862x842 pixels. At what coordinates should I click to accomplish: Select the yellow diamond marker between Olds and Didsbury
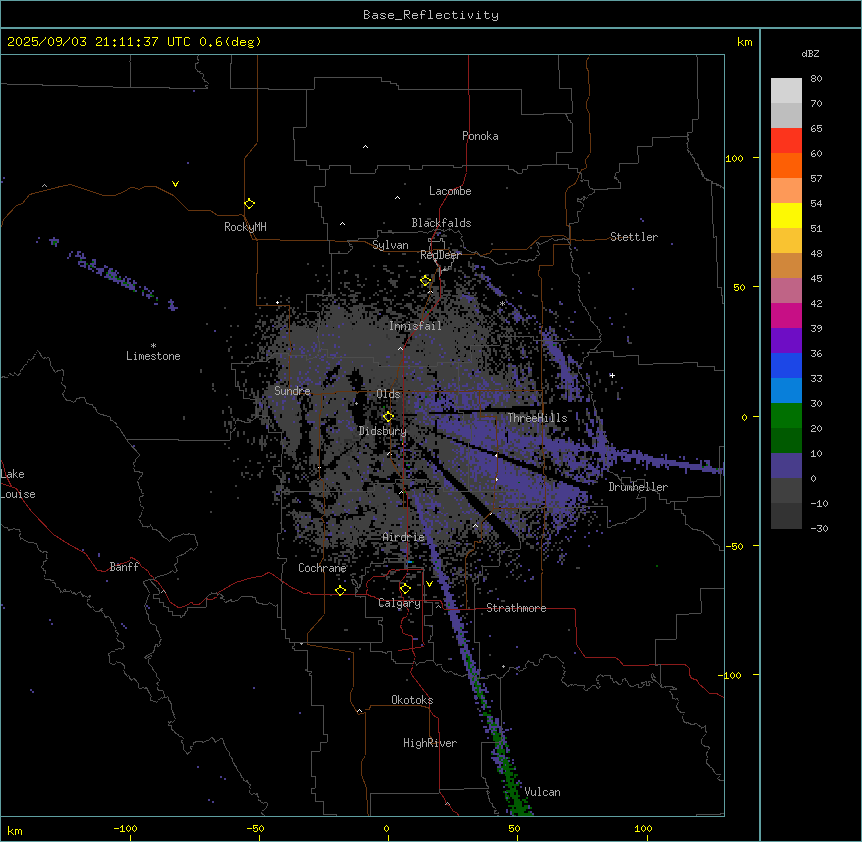(x=388, y=417)
